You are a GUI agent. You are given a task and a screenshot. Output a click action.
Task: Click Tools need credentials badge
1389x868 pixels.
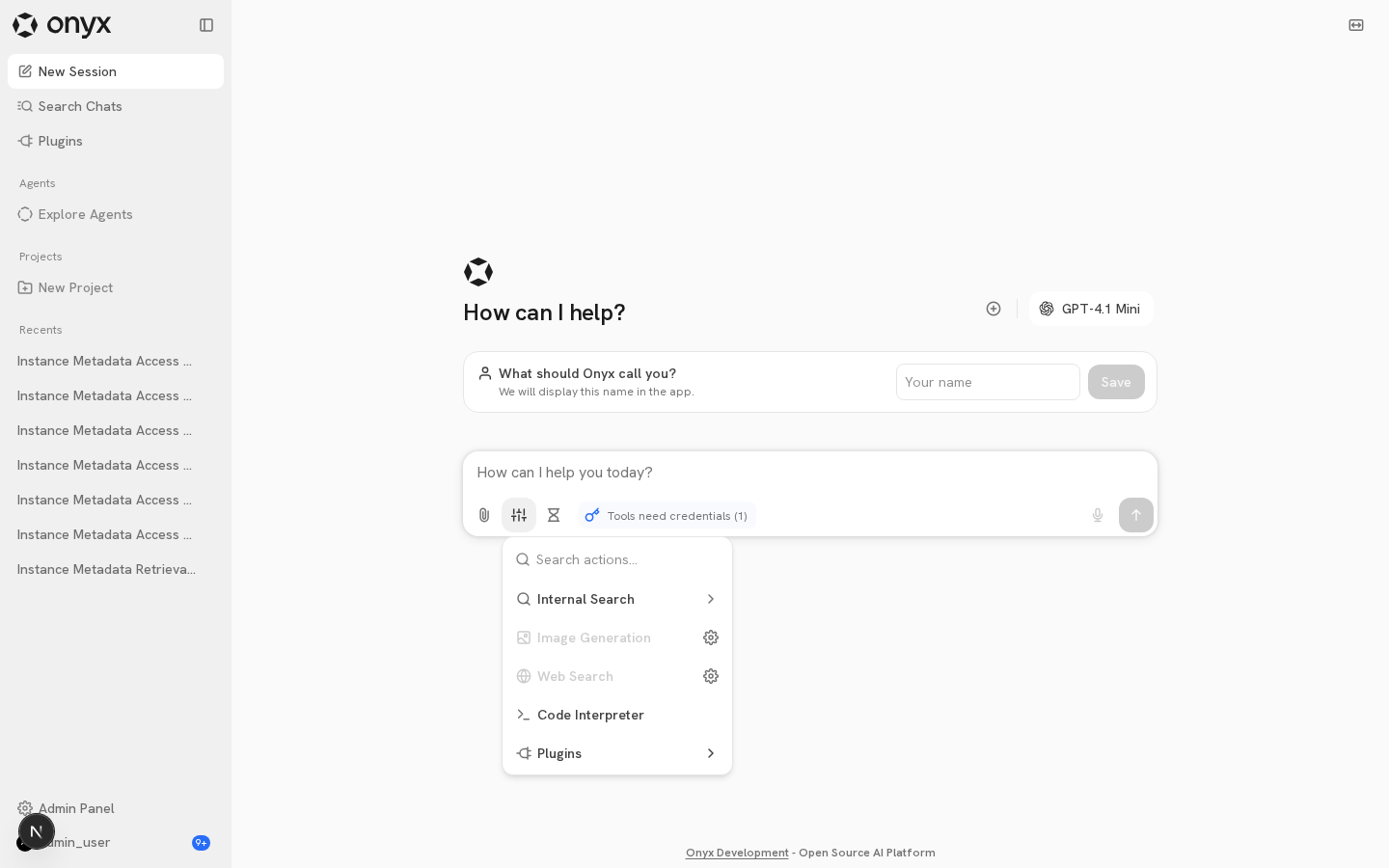[667, 516]
